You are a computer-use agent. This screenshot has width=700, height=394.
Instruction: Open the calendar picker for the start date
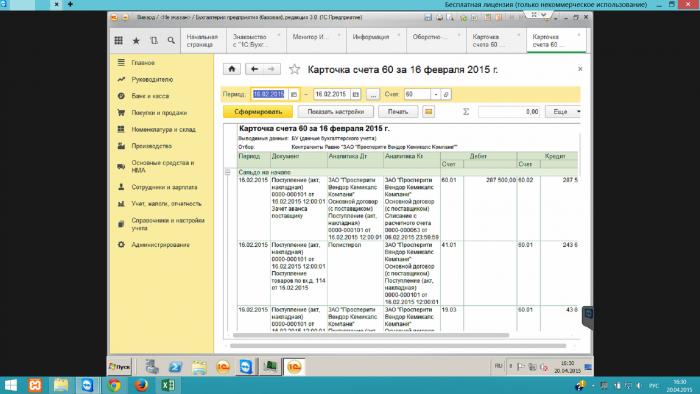294,94
